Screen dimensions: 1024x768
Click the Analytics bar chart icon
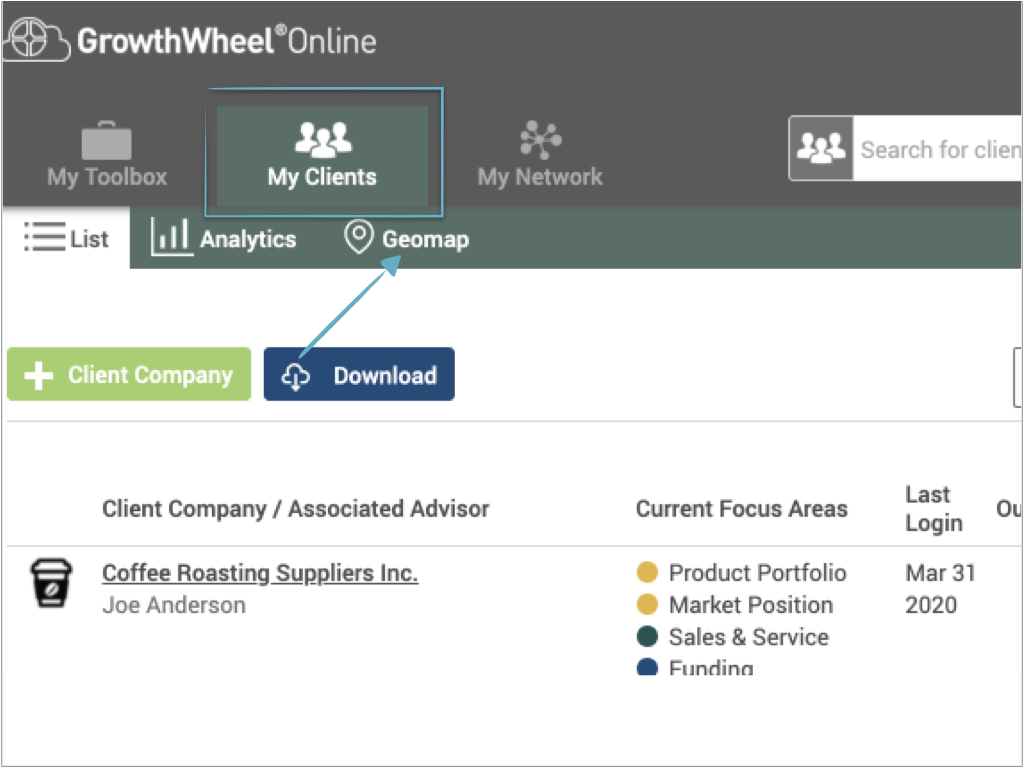point(172,236)
